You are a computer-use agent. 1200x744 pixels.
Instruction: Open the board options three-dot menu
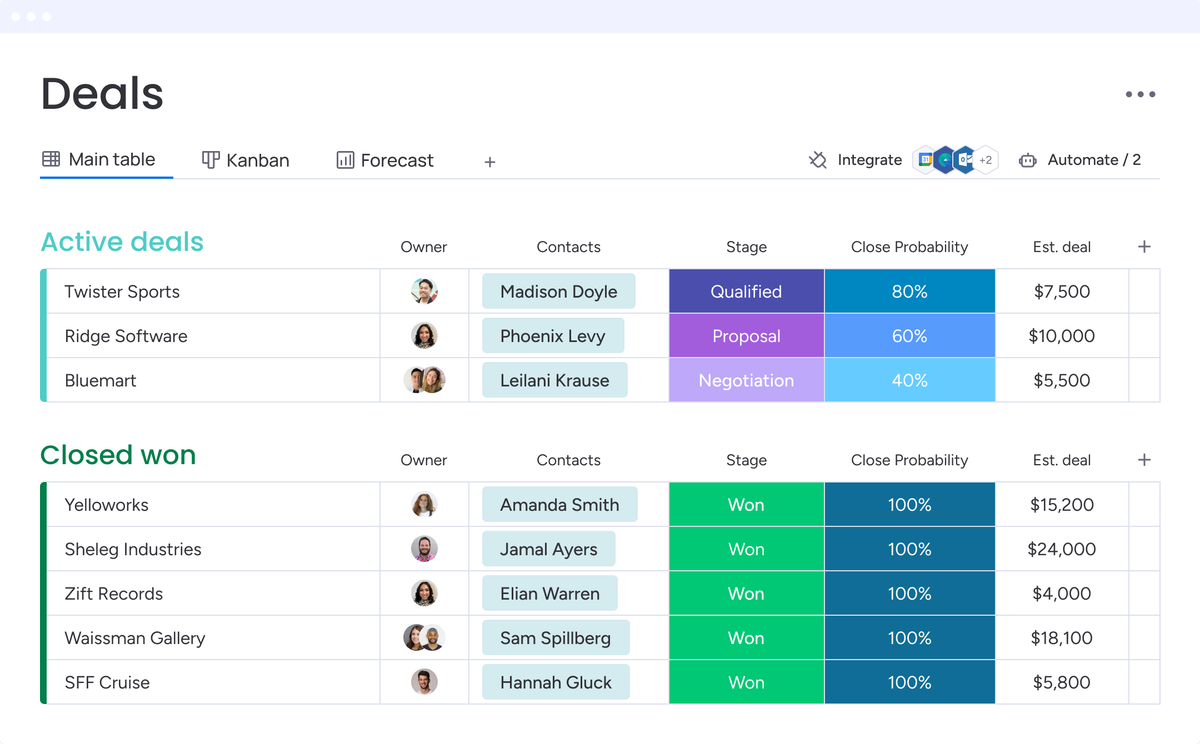[x=1140, y=94]
